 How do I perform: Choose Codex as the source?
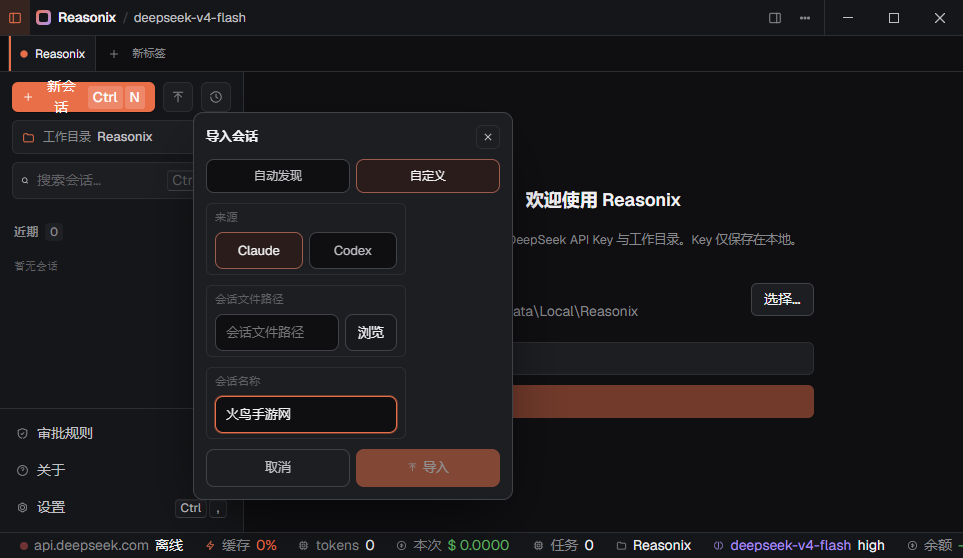353,250
